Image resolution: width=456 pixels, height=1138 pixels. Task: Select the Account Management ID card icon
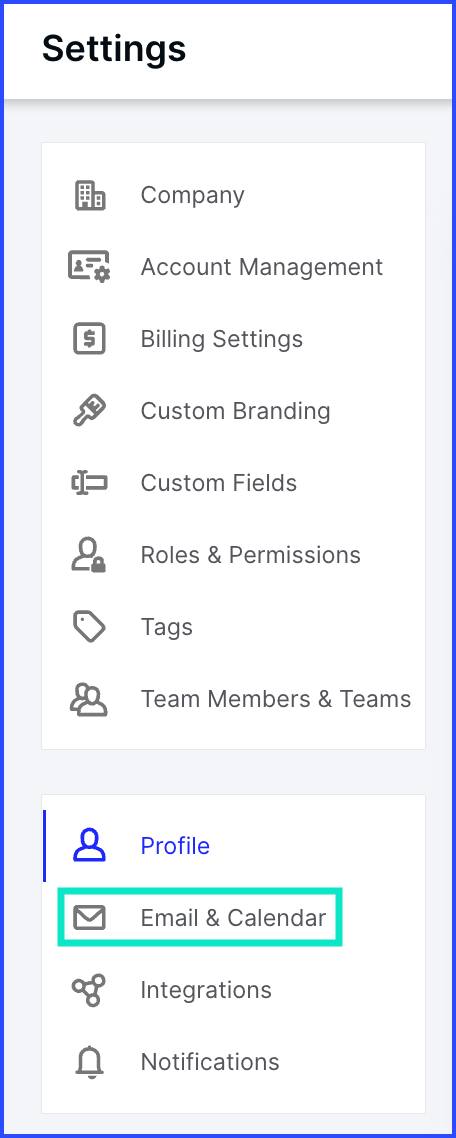(89, 266)
